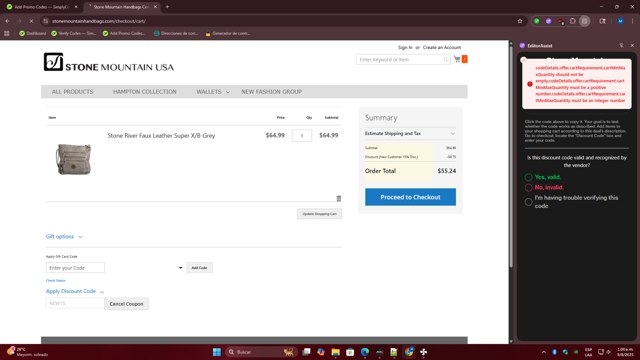
Task: Open File Explorer from the taskbar
Action: (336, 352)
